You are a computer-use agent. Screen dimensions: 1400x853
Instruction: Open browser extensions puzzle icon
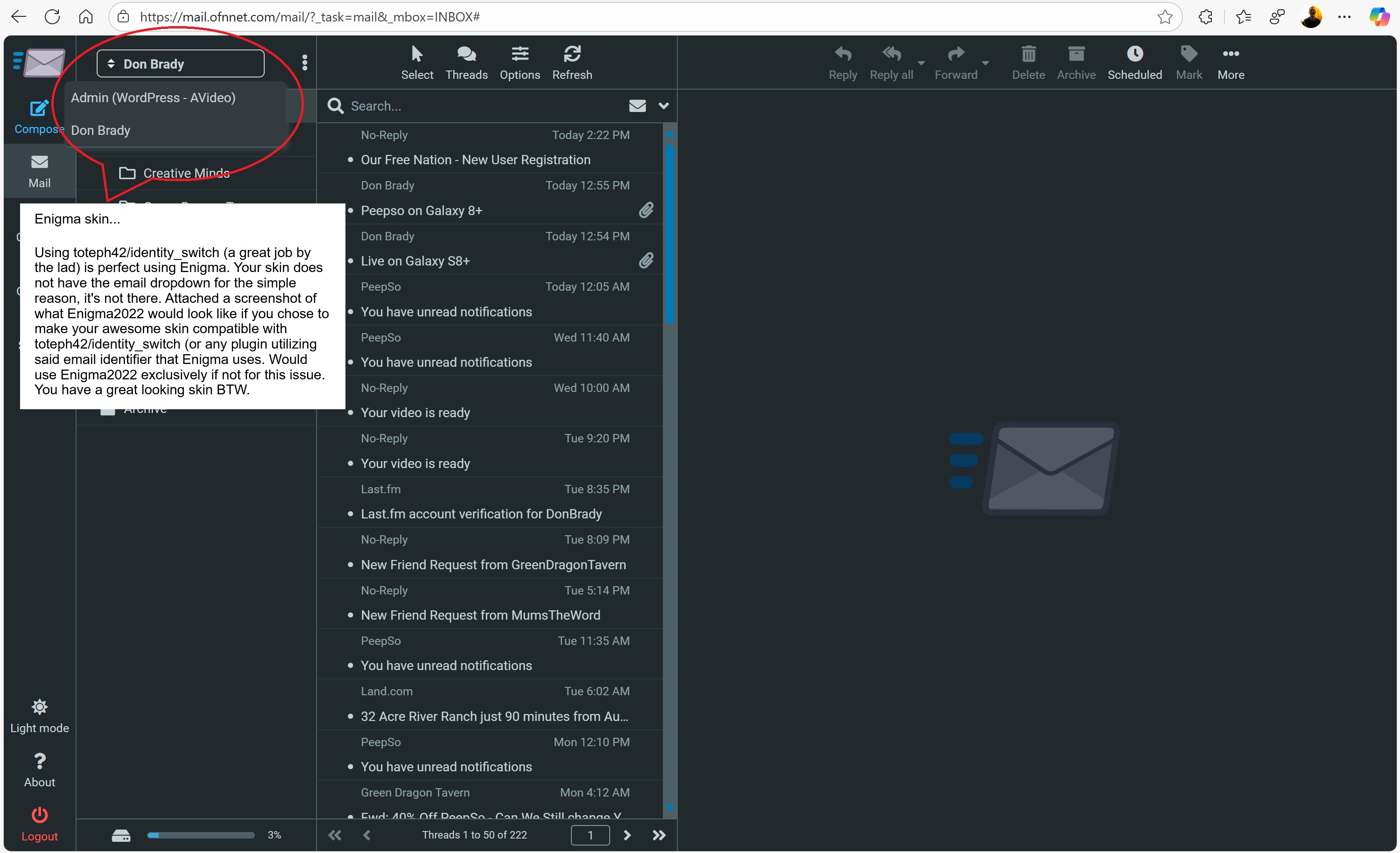[1205, 17]
